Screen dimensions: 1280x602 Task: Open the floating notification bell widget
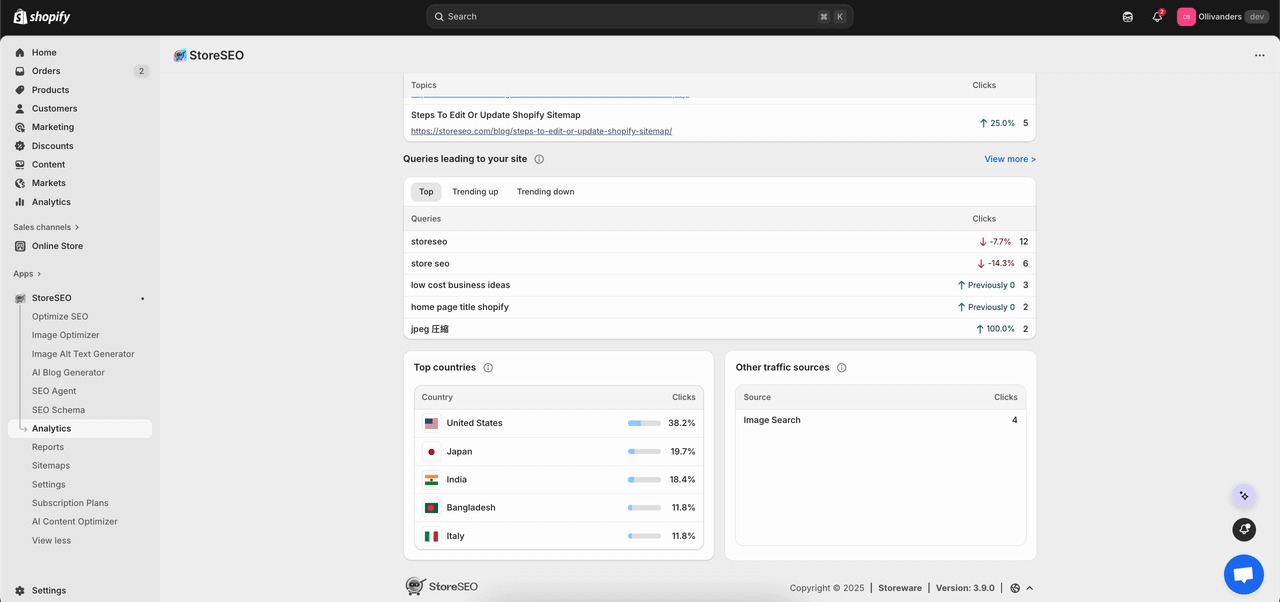point(1243,529)
